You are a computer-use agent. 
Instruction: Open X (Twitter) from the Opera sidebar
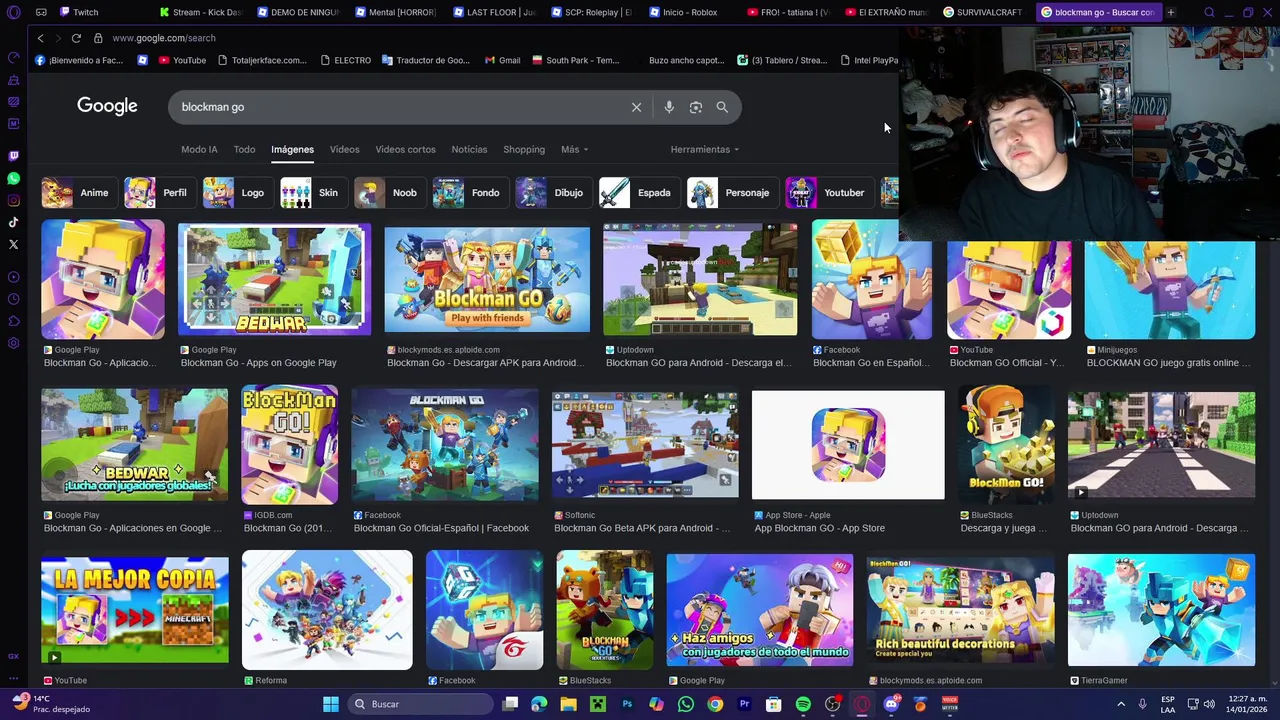(13, 244)
